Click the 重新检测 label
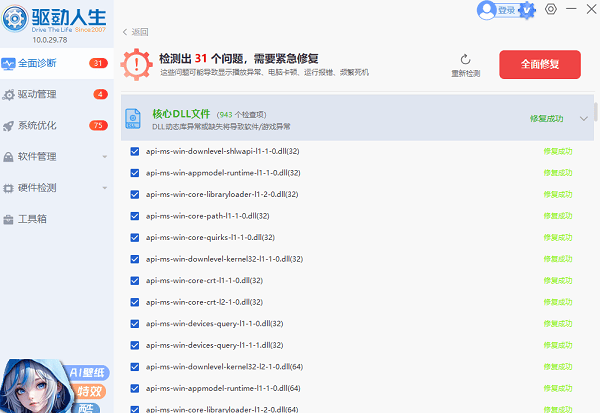This screenshot has width=600, height=413. [465, 73]
